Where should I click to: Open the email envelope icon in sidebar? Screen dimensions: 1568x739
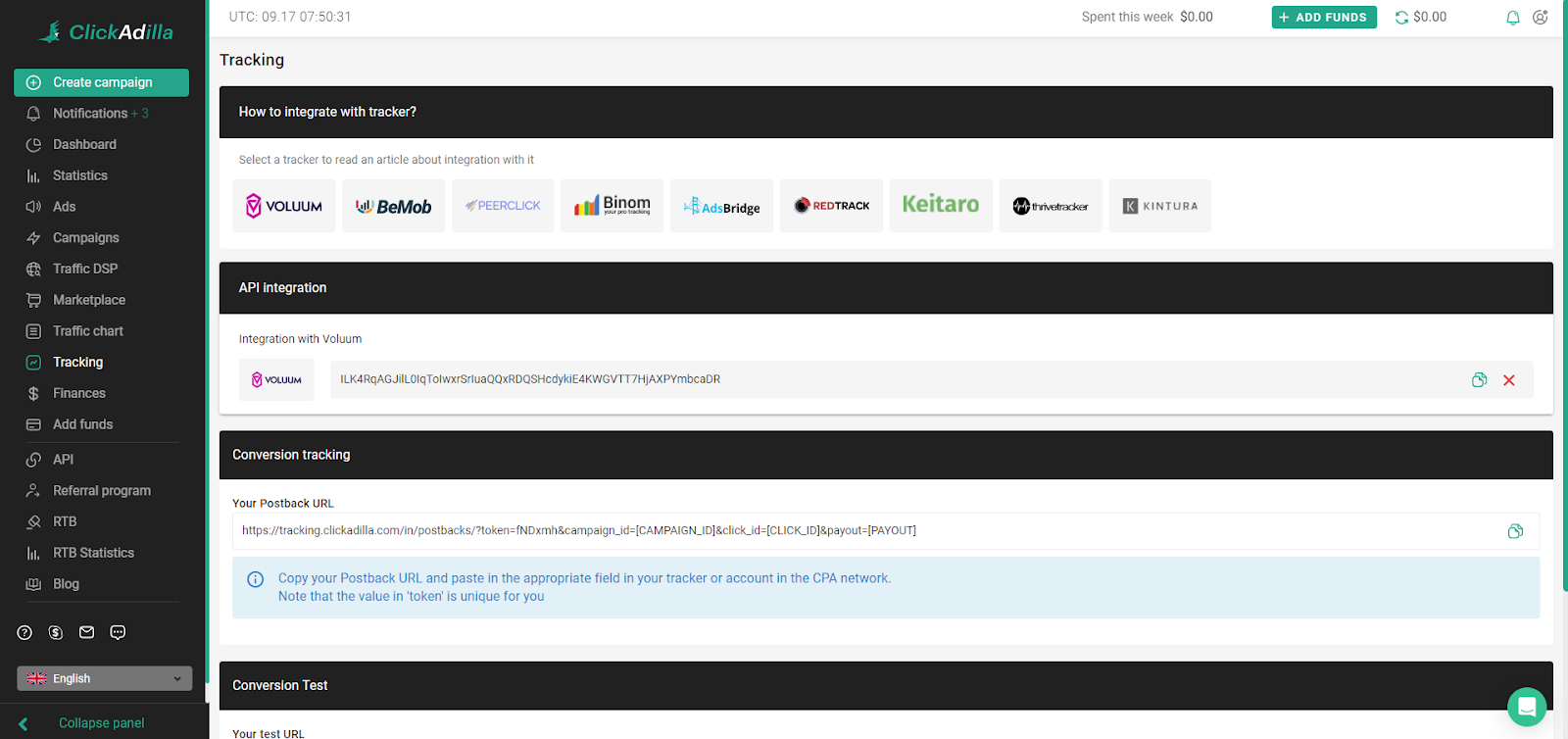click(87, 633)
